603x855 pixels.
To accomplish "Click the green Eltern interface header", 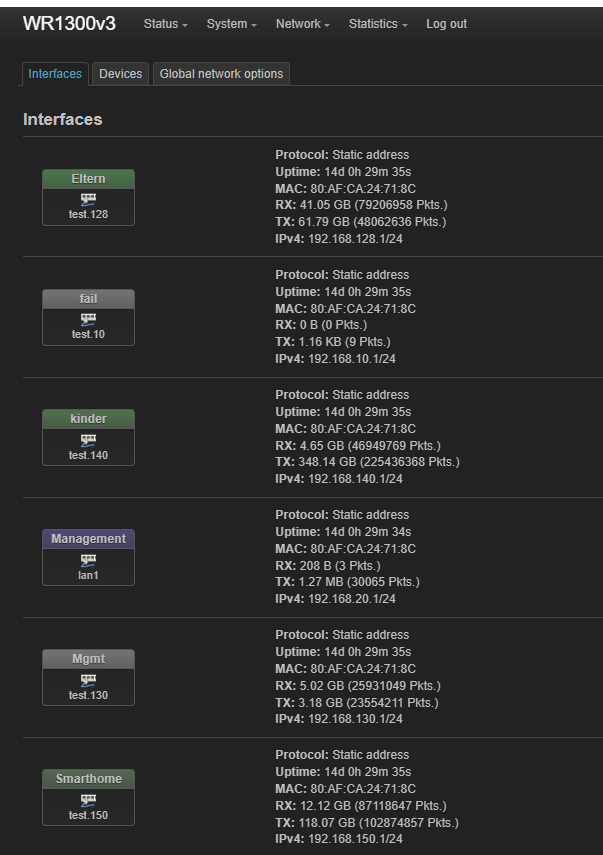I will [x=88, y=179].
